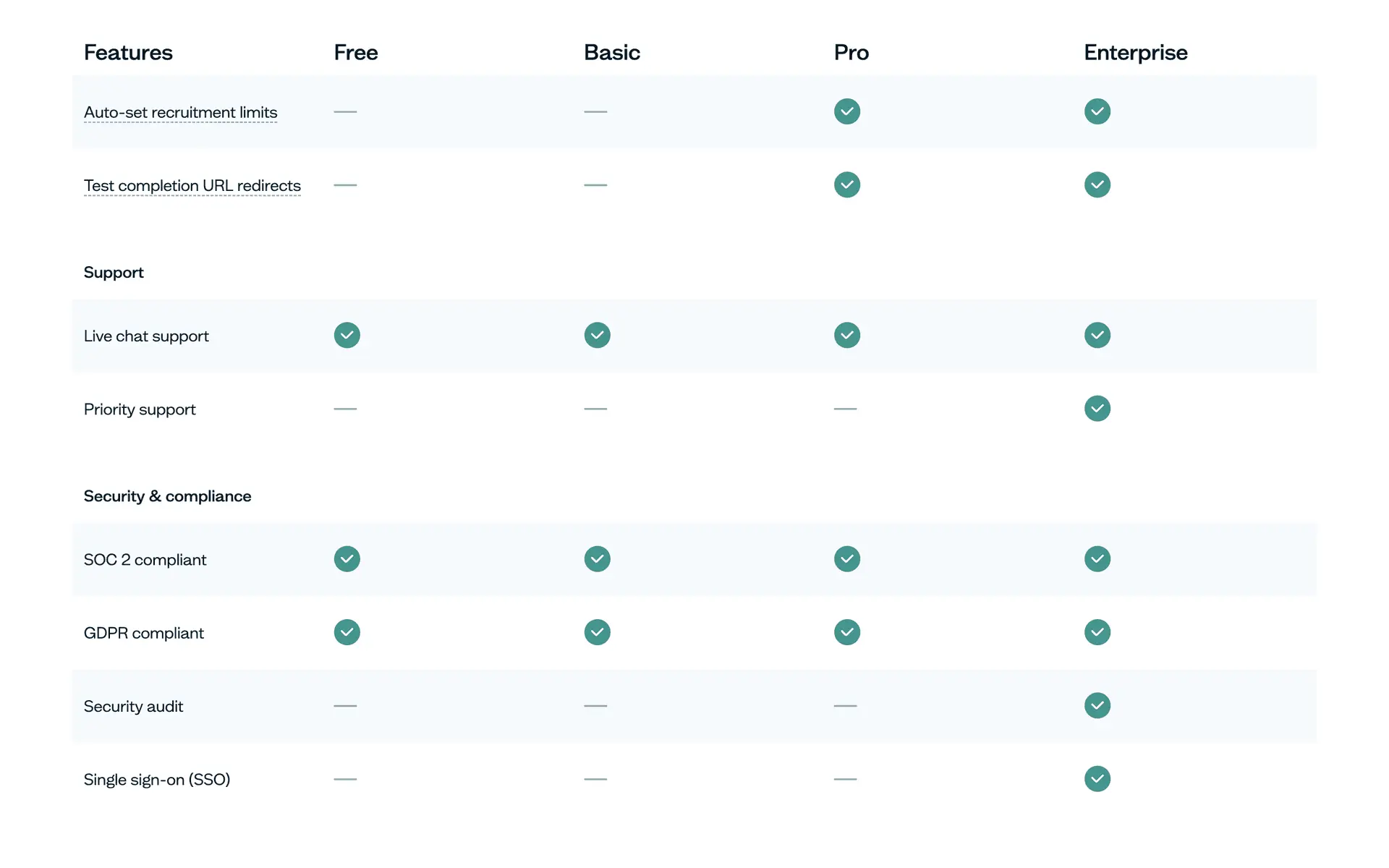Select the Pro plan column header
The height and width of the screenshot is (868, 1389).
click(x=851, y=52)
